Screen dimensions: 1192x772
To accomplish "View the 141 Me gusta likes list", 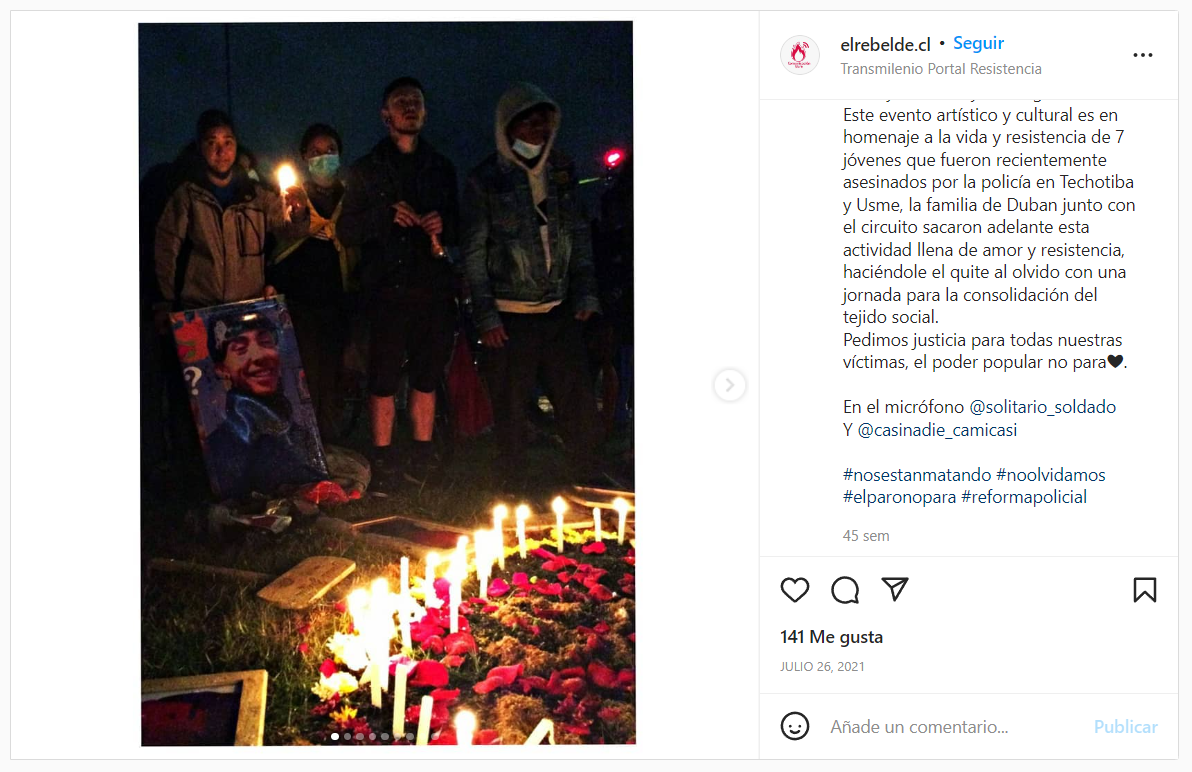I will tap(831, 637).
